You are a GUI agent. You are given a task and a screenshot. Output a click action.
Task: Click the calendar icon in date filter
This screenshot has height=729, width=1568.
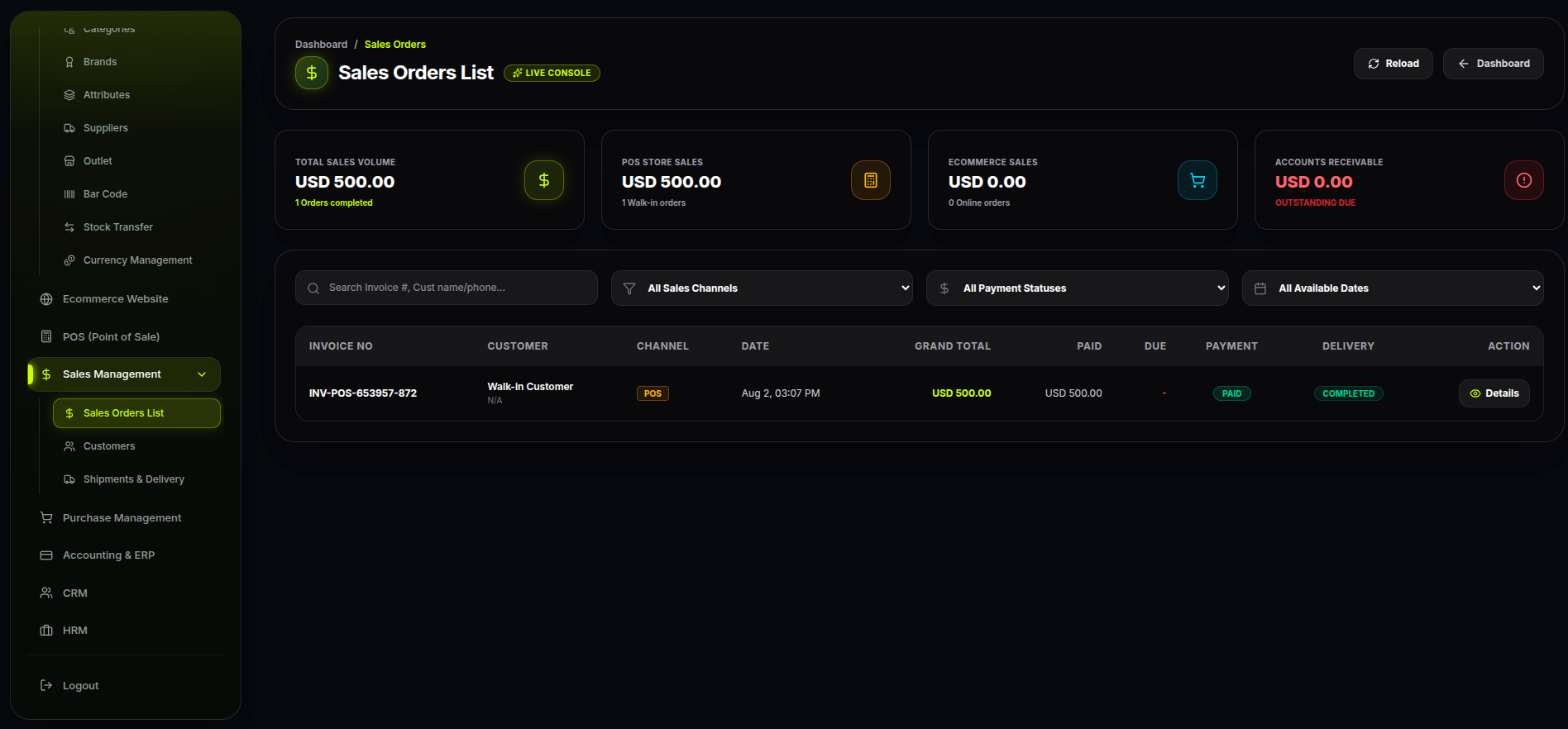(1260, 288)
